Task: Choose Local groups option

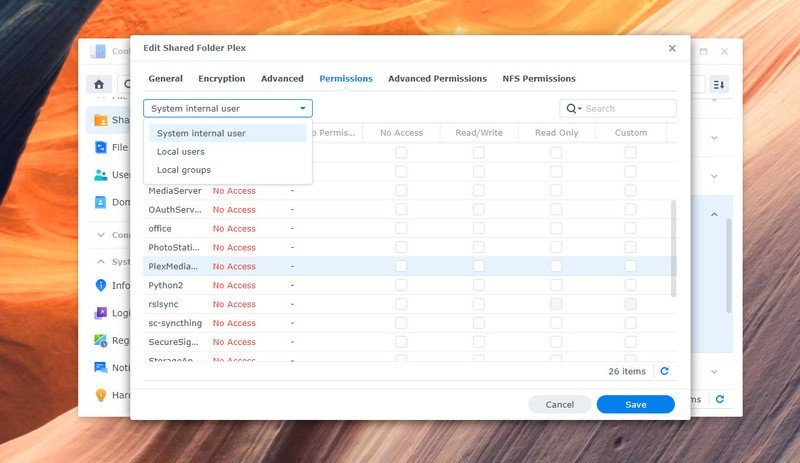Action: (228, 170)
